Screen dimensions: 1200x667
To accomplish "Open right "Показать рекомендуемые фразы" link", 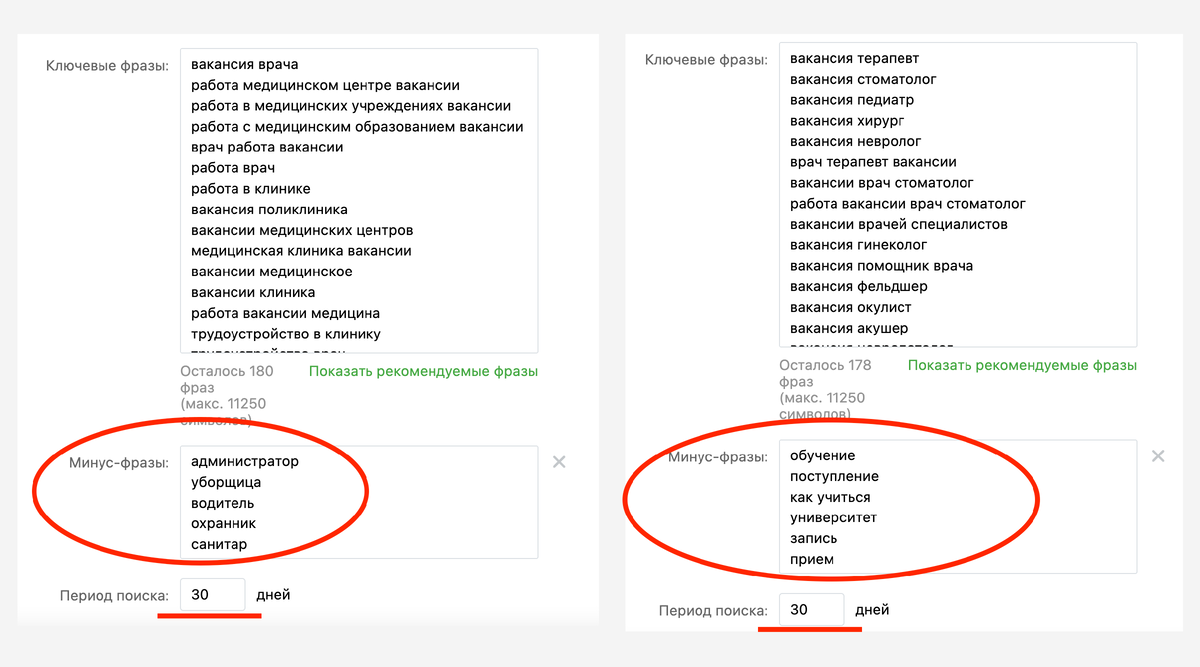I will [x=1023, y=364].
